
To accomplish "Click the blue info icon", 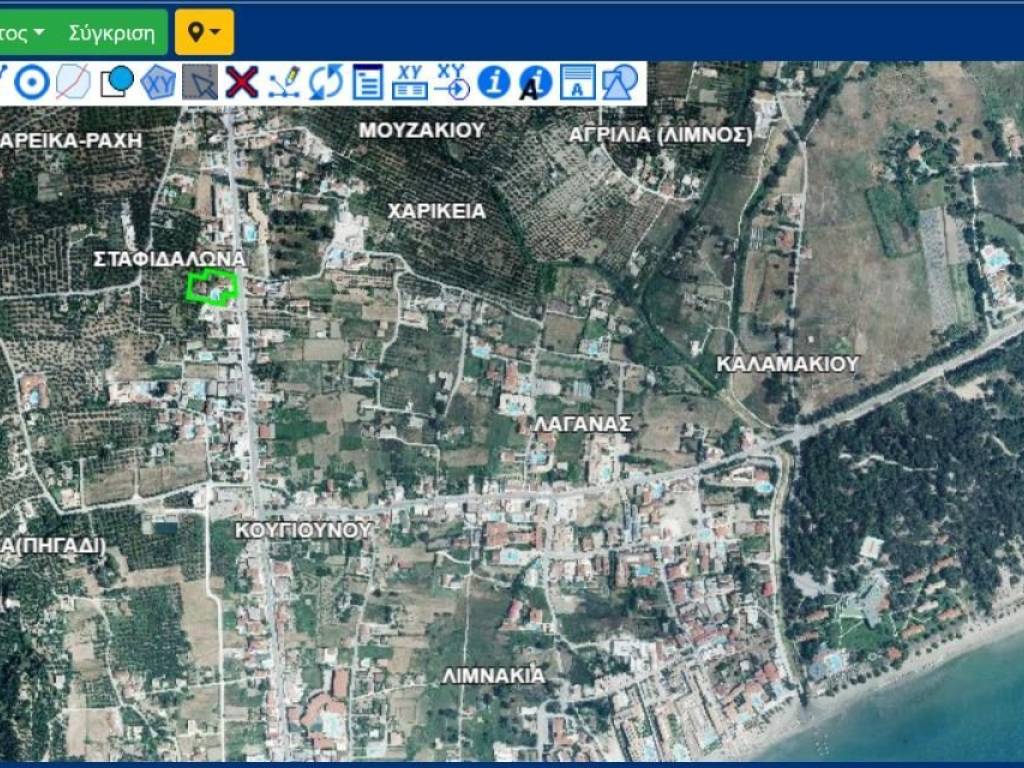I will coord(494,82).
